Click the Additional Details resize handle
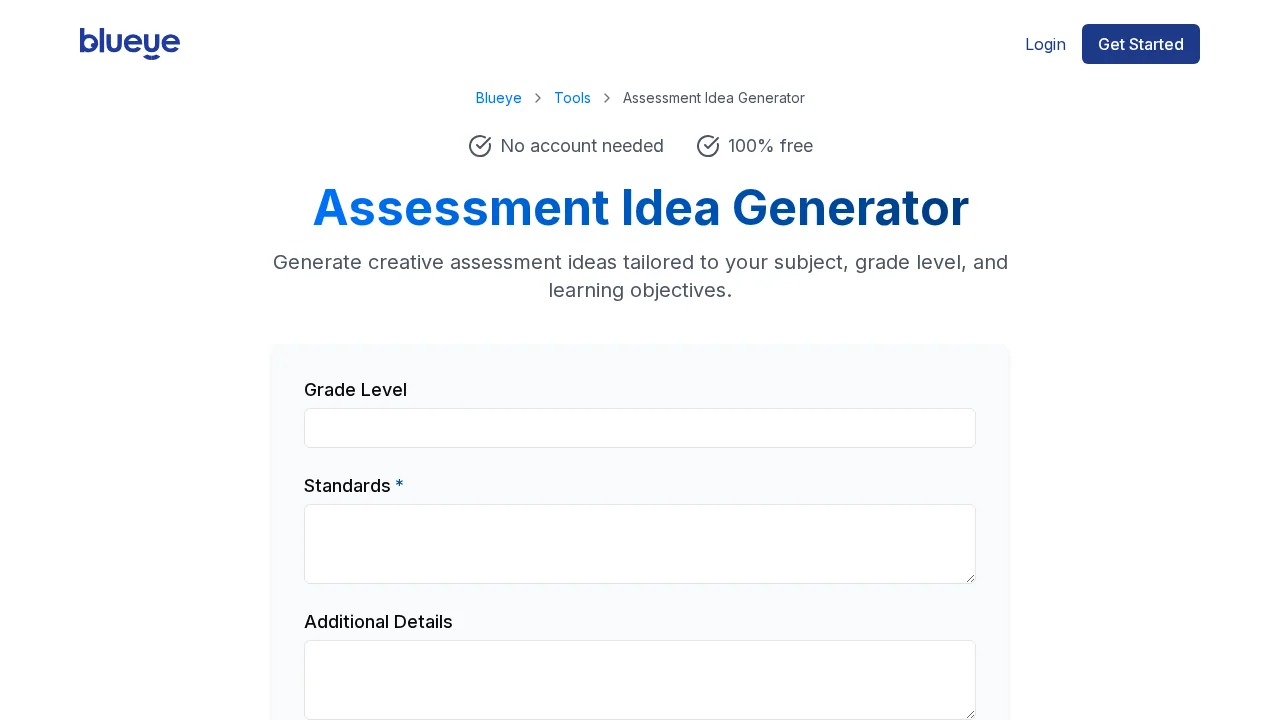The height and width of the screenshot is (720, 1280). tap(969, 714)
